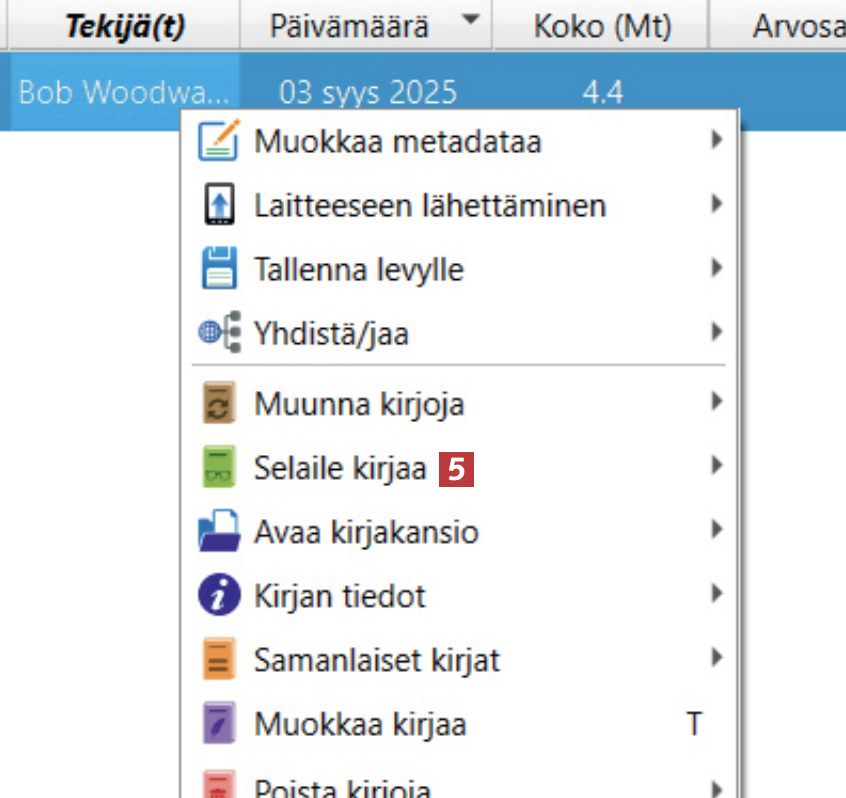The height and width of the screenshot is (798, 846).
Task: Select Poista kirjoja menu entry
Action: point(460,777)
